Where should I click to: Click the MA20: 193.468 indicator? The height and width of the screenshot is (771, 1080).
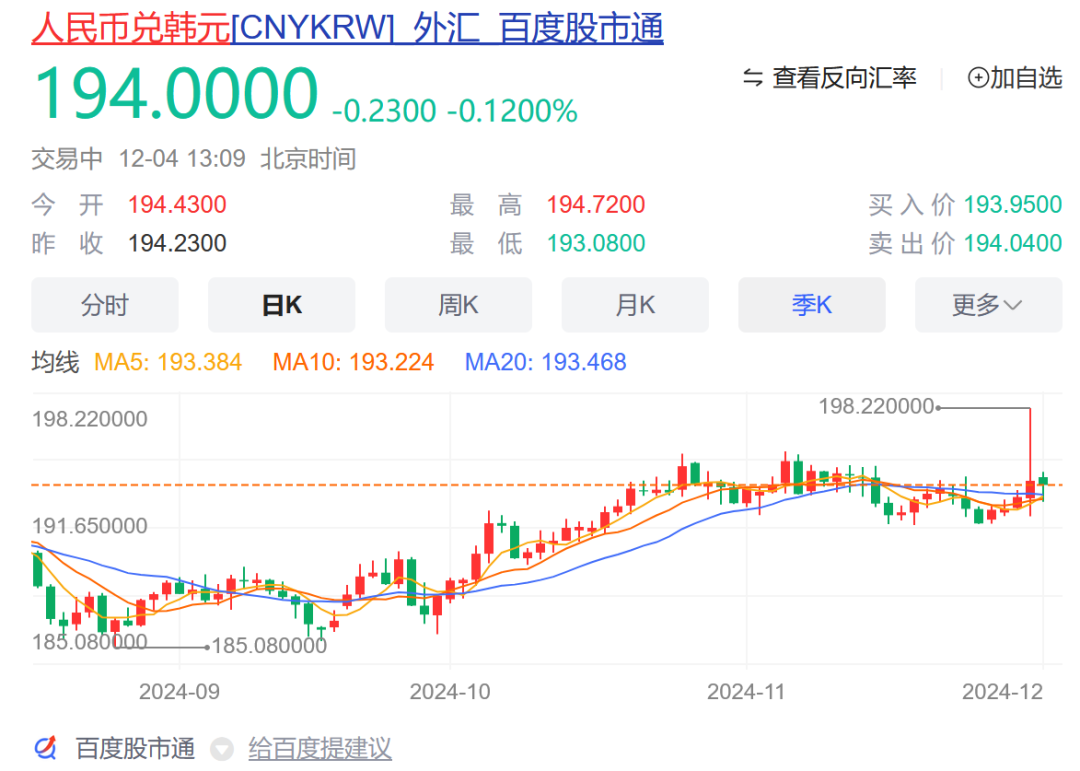(x=546, y=362)
